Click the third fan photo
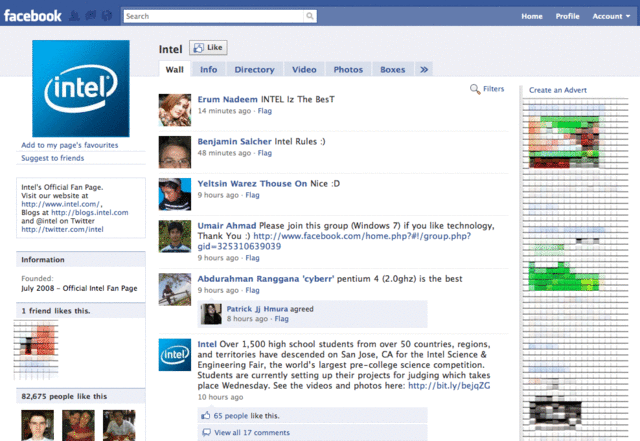The width and height of the screenshot is (640, 441). coord(119,425)
